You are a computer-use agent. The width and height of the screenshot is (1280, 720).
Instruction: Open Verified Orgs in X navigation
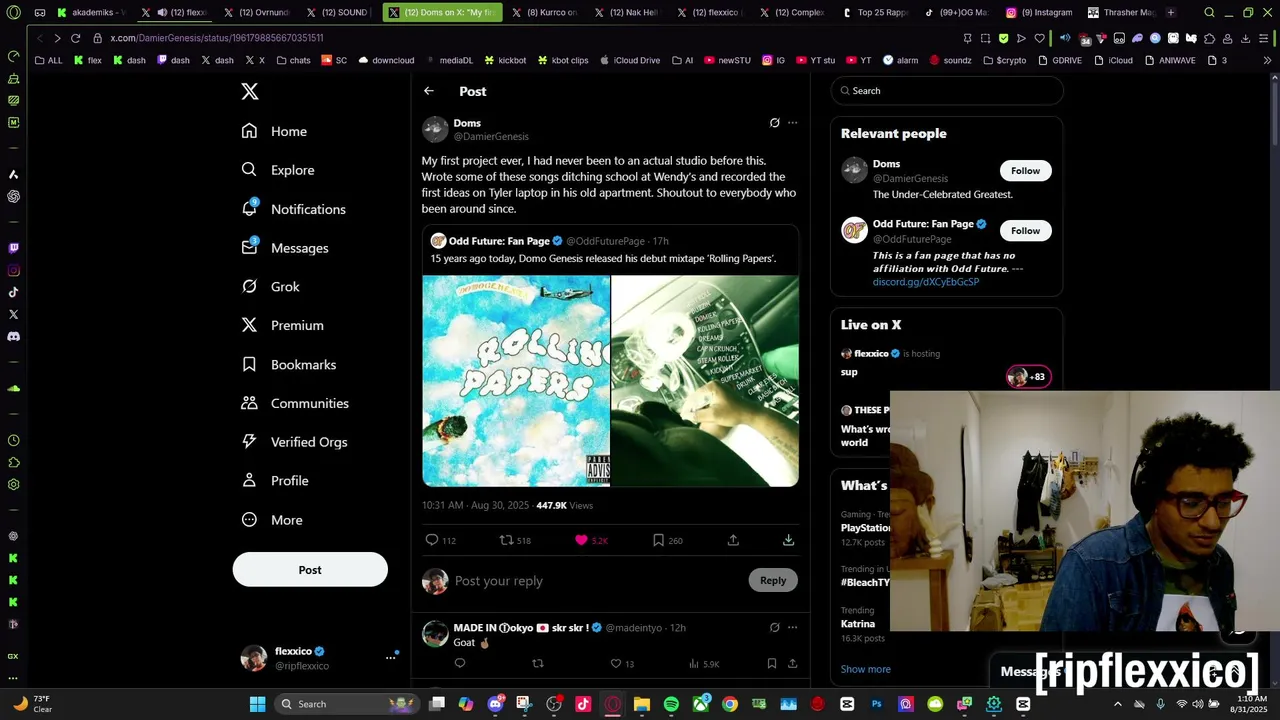click(295, 442)
